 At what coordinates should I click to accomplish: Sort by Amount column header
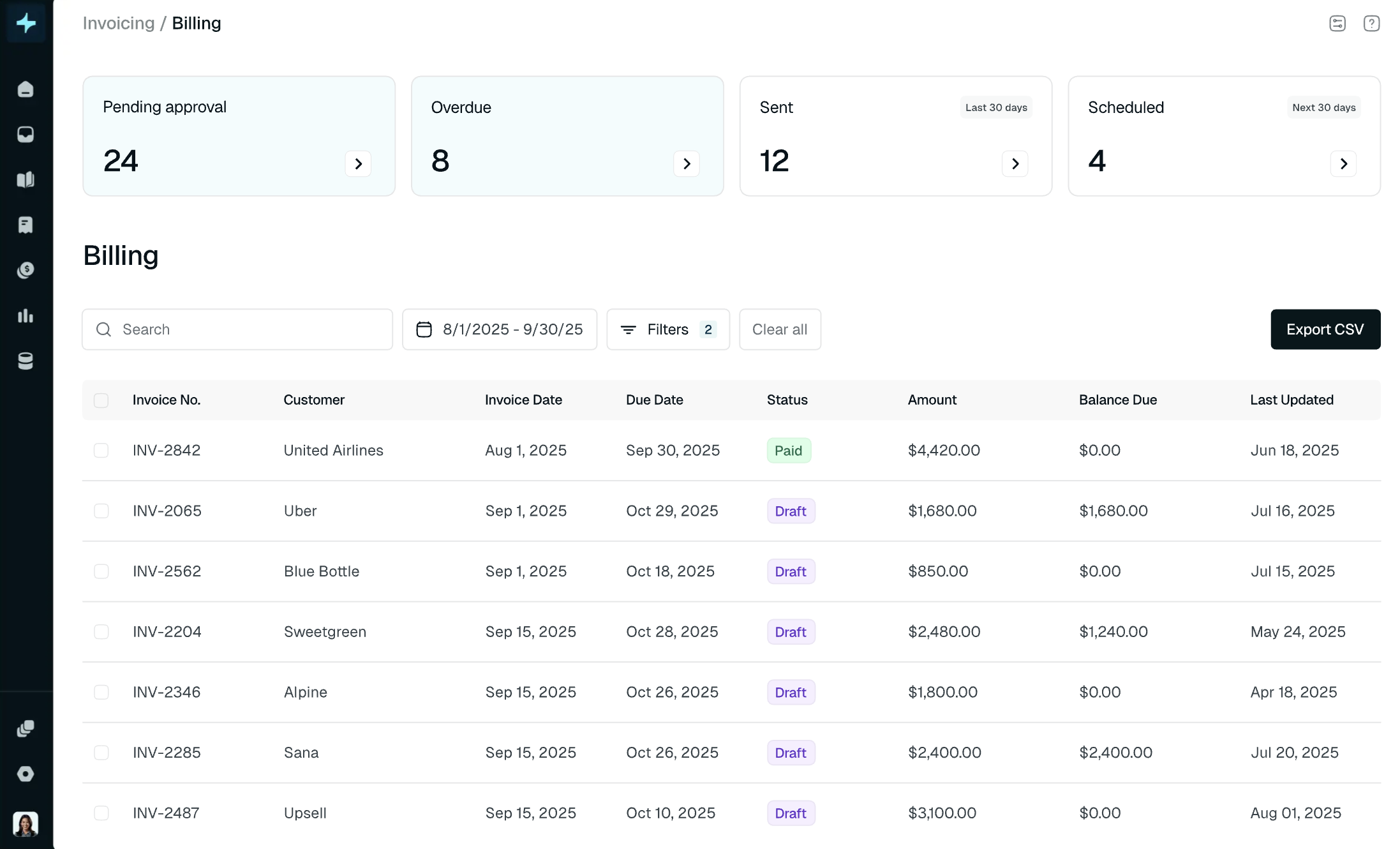point(932,400)
